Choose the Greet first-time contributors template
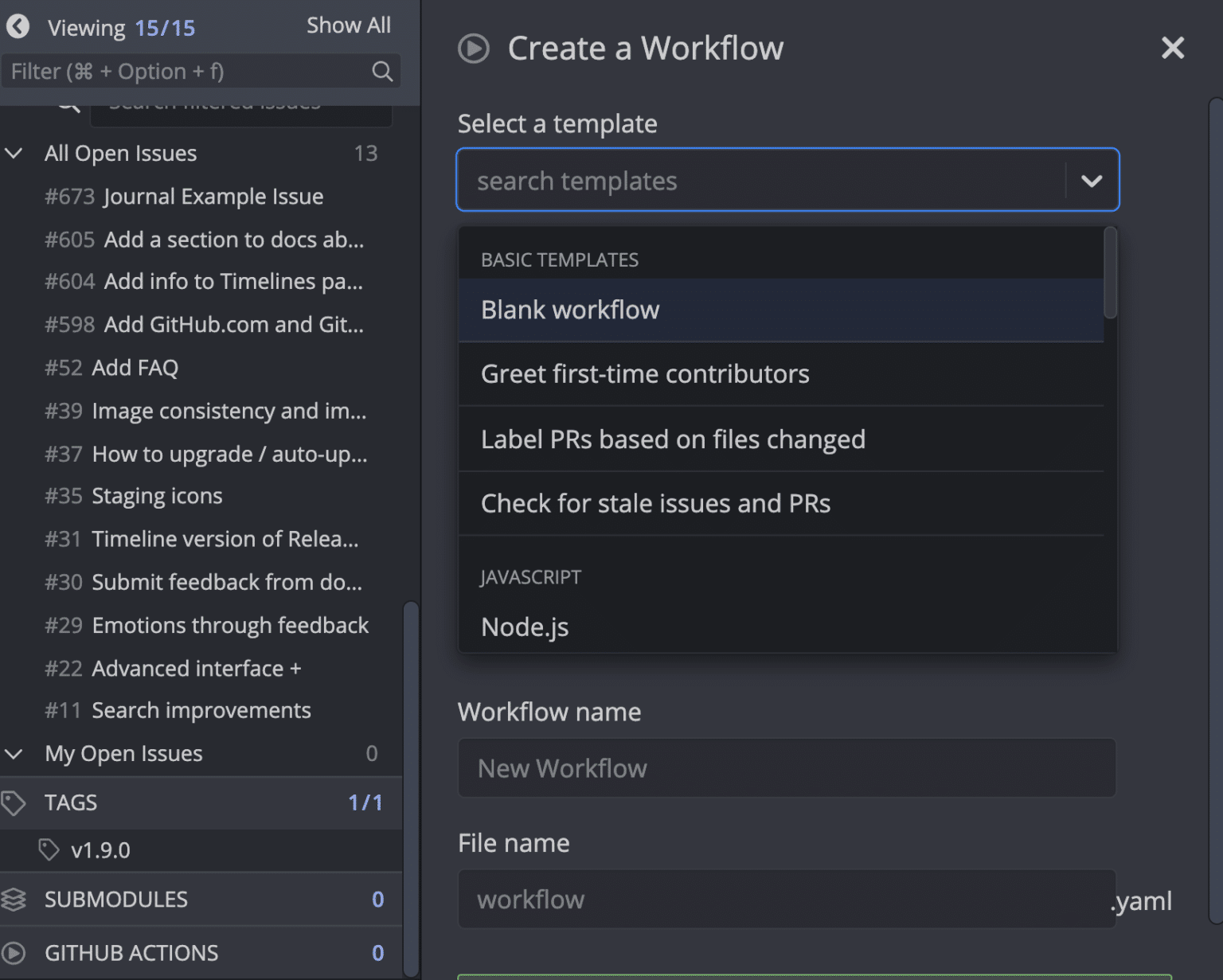The width and height of the screenshot is (1223, 980). coord(645,374)
